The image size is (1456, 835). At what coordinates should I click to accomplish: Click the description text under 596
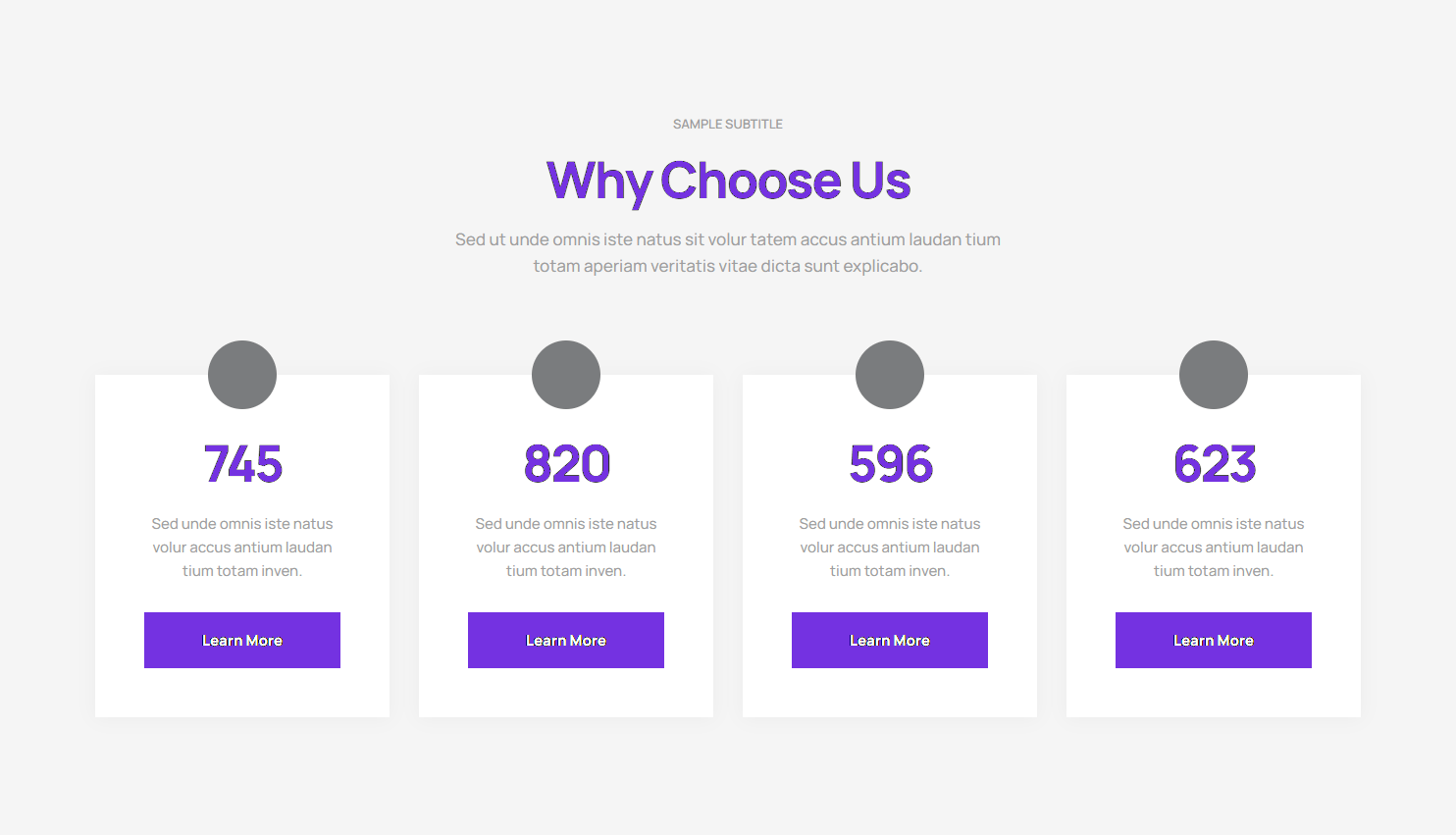[890, 548]
